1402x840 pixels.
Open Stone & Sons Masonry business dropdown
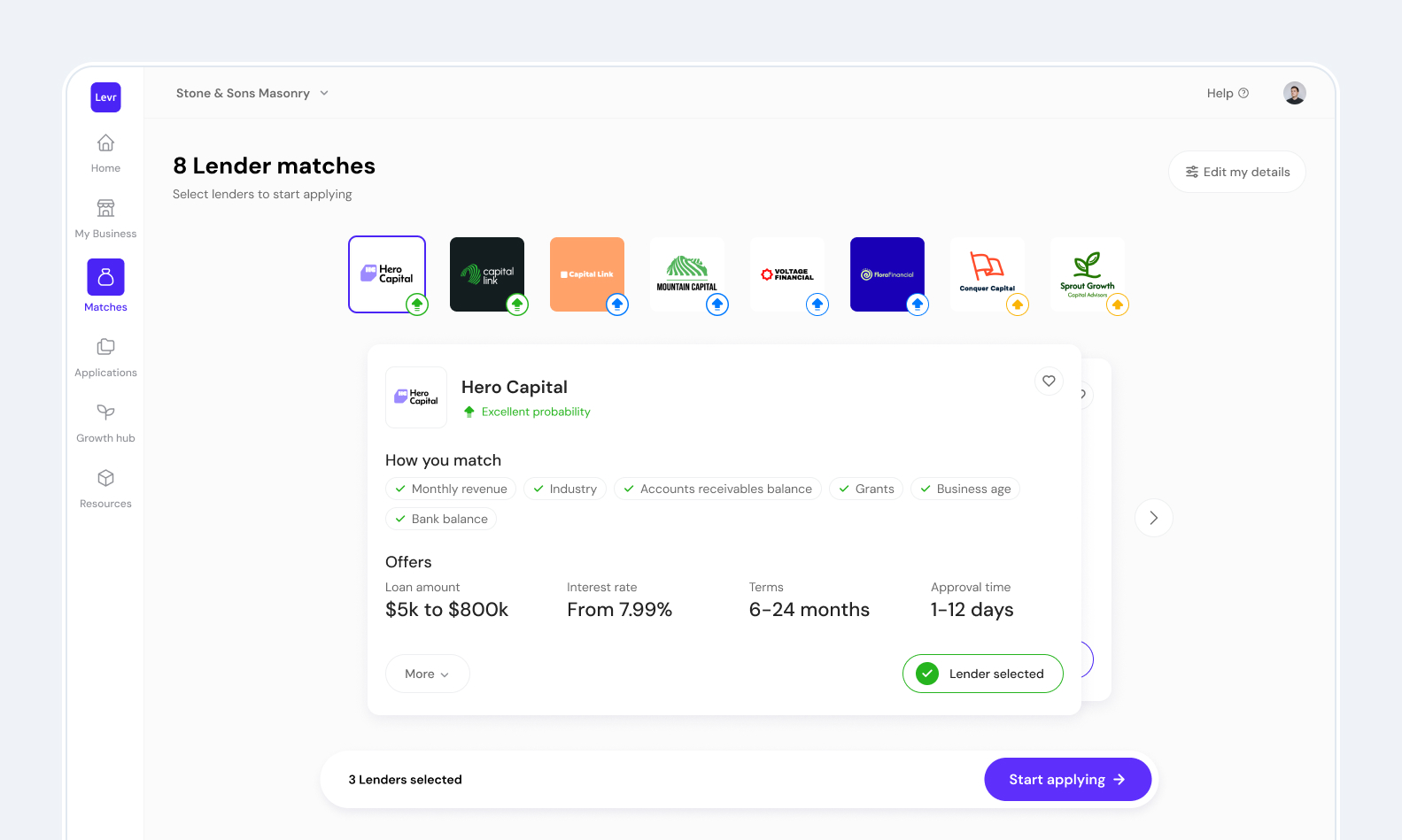point(252,93)
